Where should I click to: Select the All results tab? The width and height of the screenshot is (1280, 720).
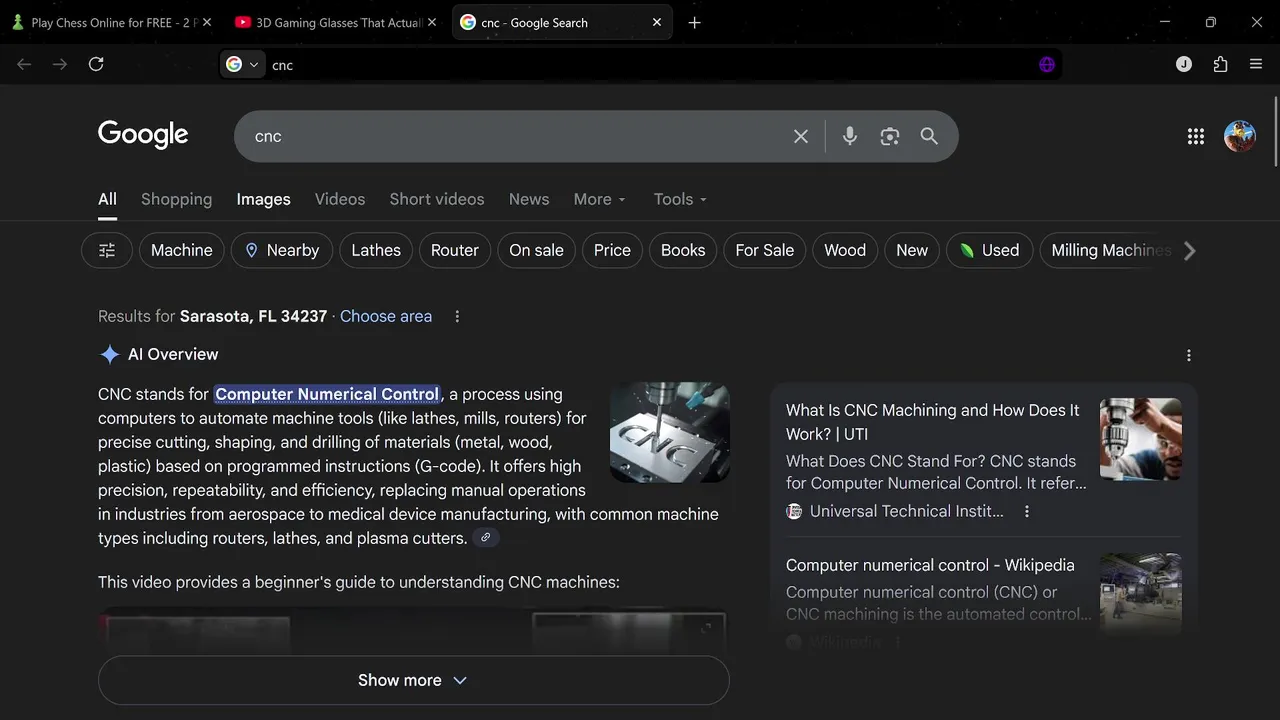pyautogui.click(x=107, y=199)
